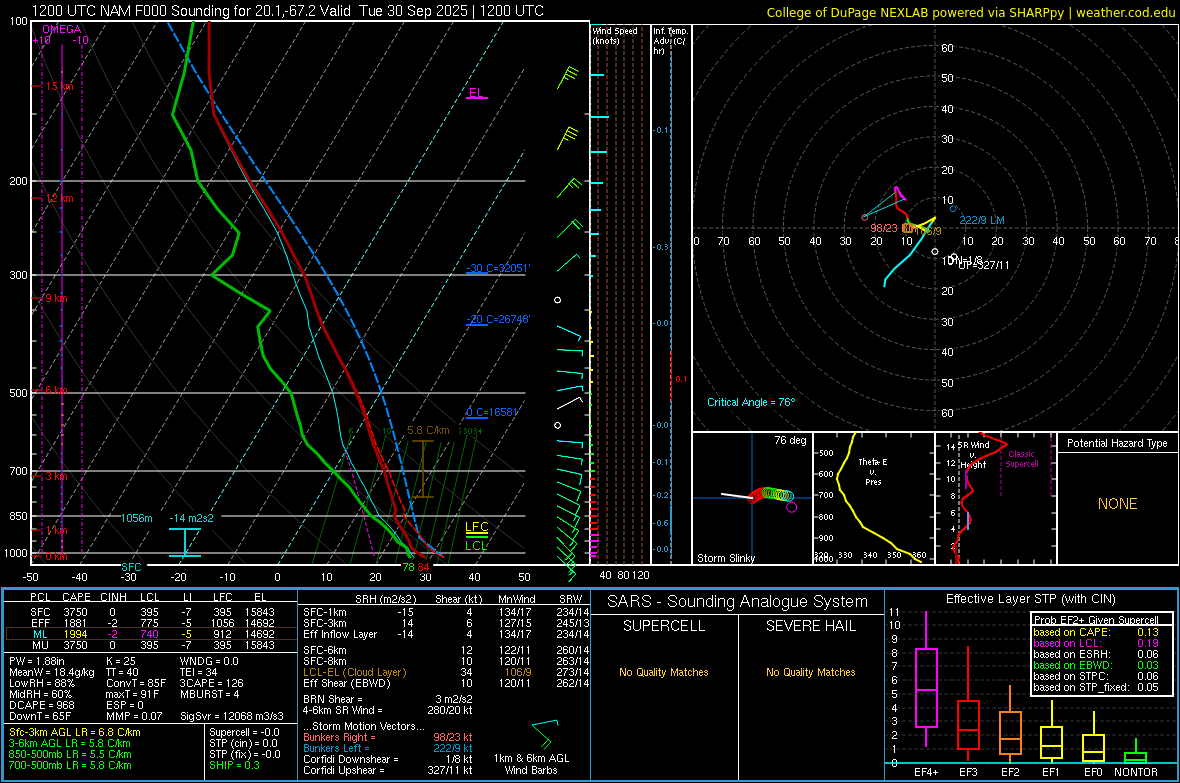Screen dimensions: 1180x783
Task: Click the 'Effective Layer STP (with CIN)' title
Action: [1030, 599]
